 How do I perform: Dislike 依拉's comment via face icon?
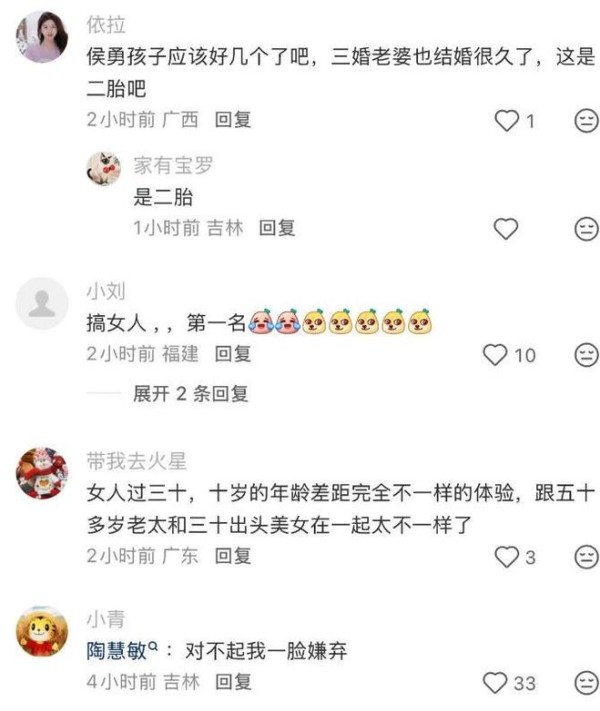click(586, 121)
